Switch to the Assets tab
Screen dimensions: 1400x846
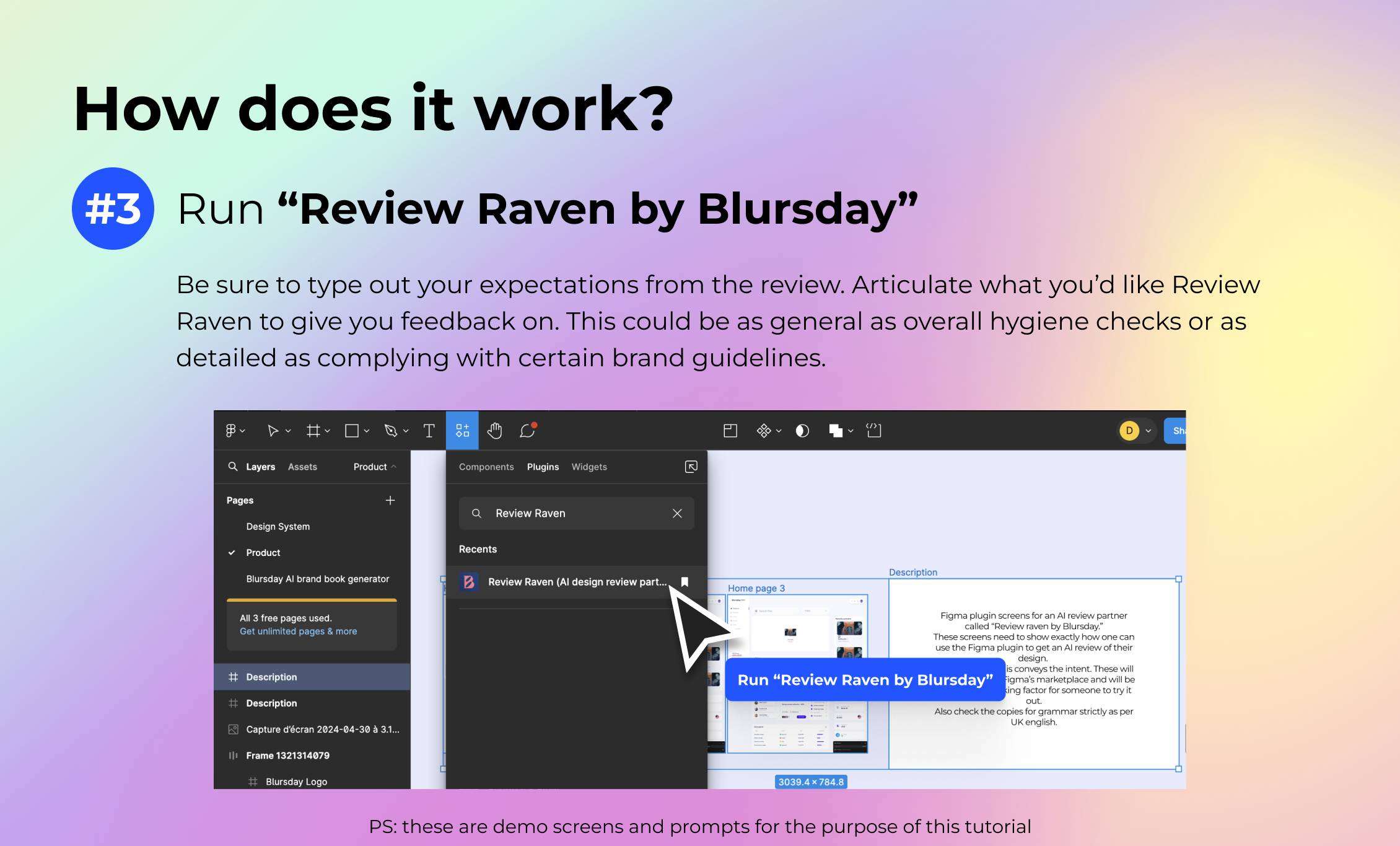[x=302, y=467]
